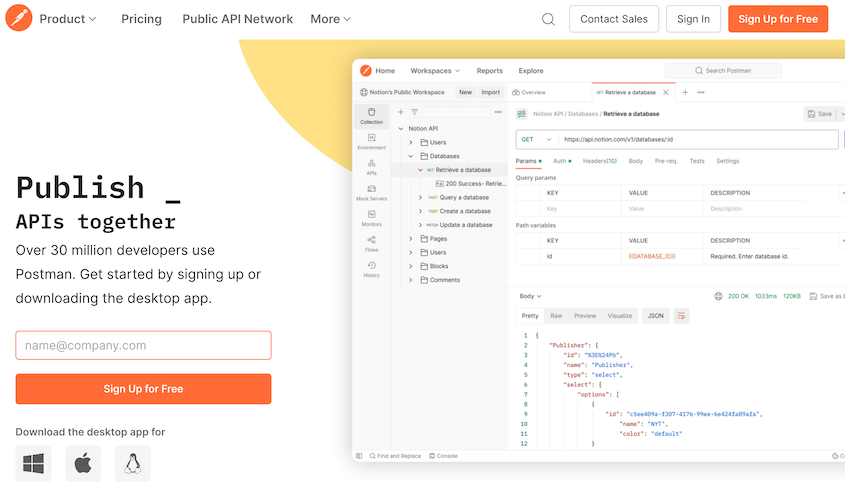The height and width of the screenshot is (495, 845).
Task: Open the Reports menu item in the app
Action: pos(489,71)
